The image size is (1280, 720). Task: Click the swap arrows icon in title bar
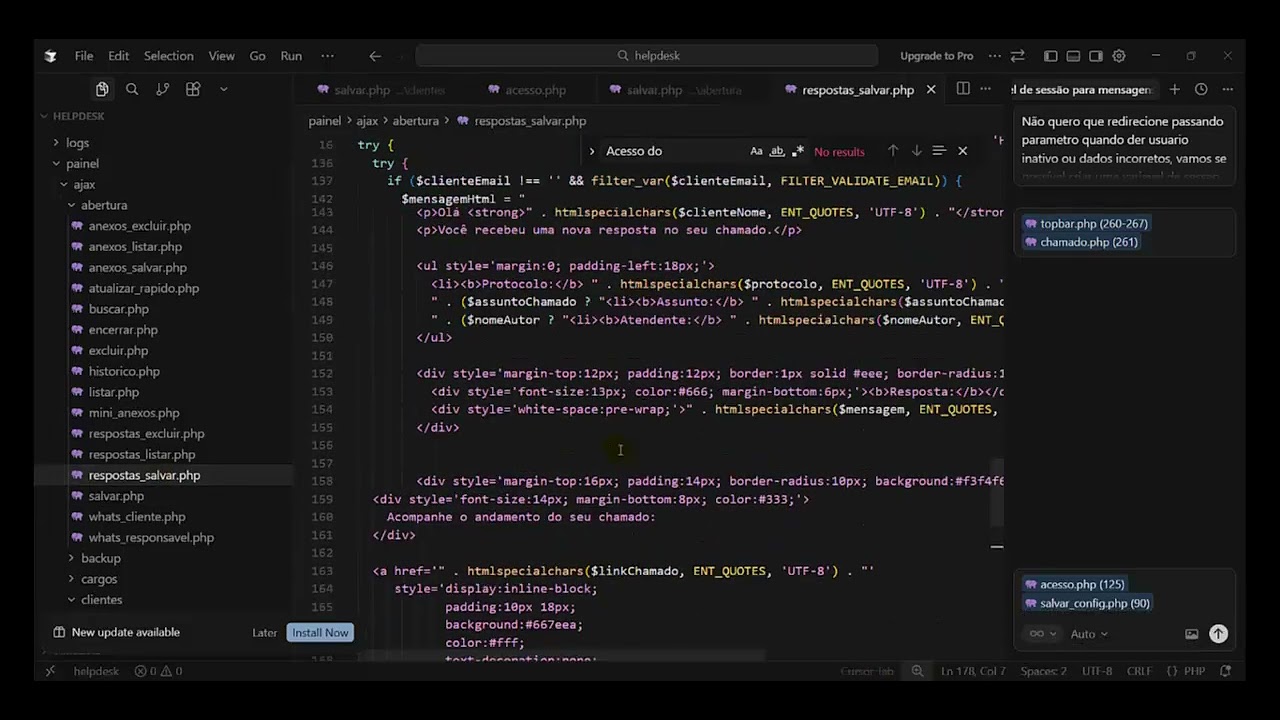pyautogui.click(x=1017, y=56)
